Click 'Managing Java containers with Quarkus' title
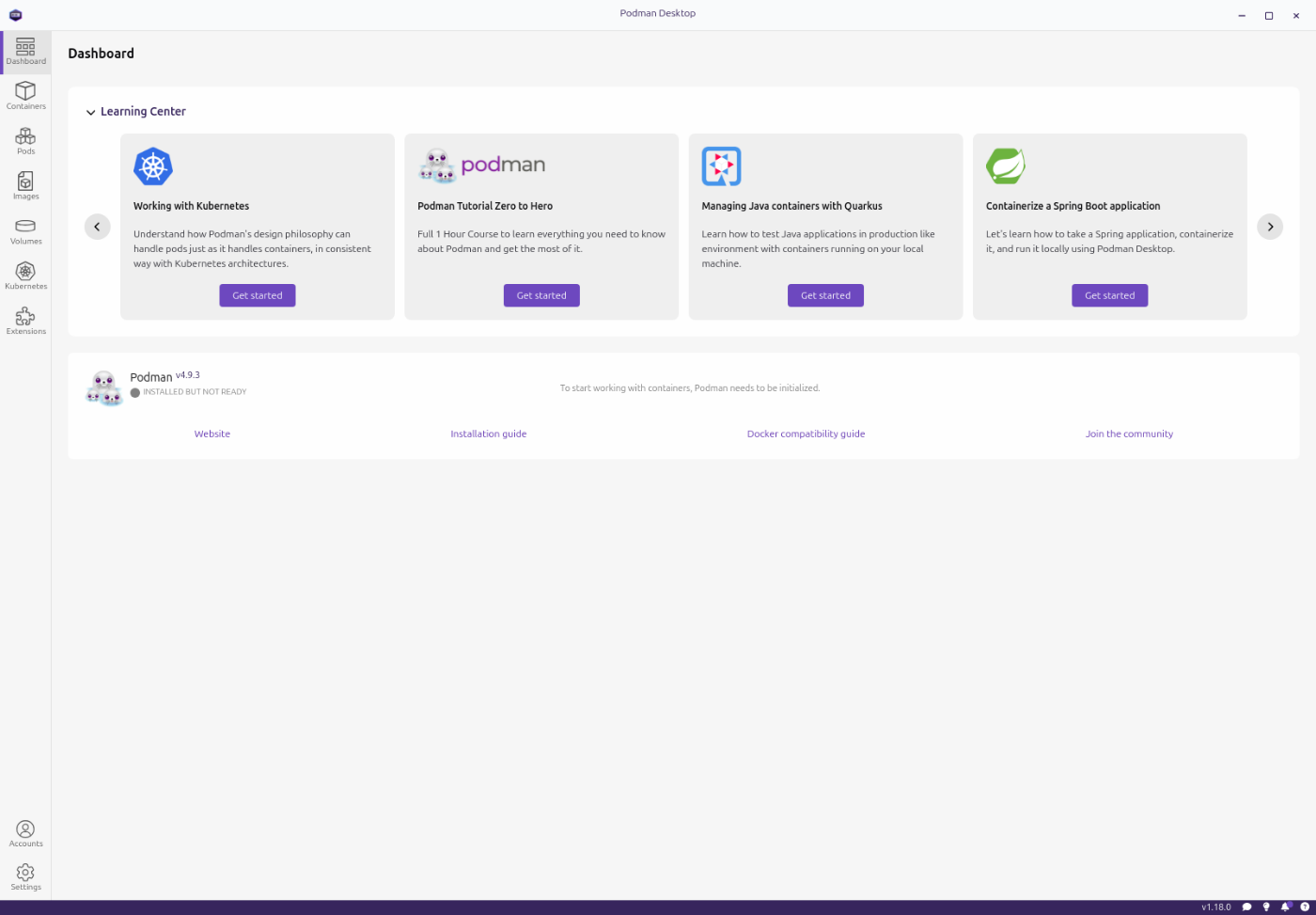Image resolution: width=1316 pixels, height=915 pixels. (791, 206)
